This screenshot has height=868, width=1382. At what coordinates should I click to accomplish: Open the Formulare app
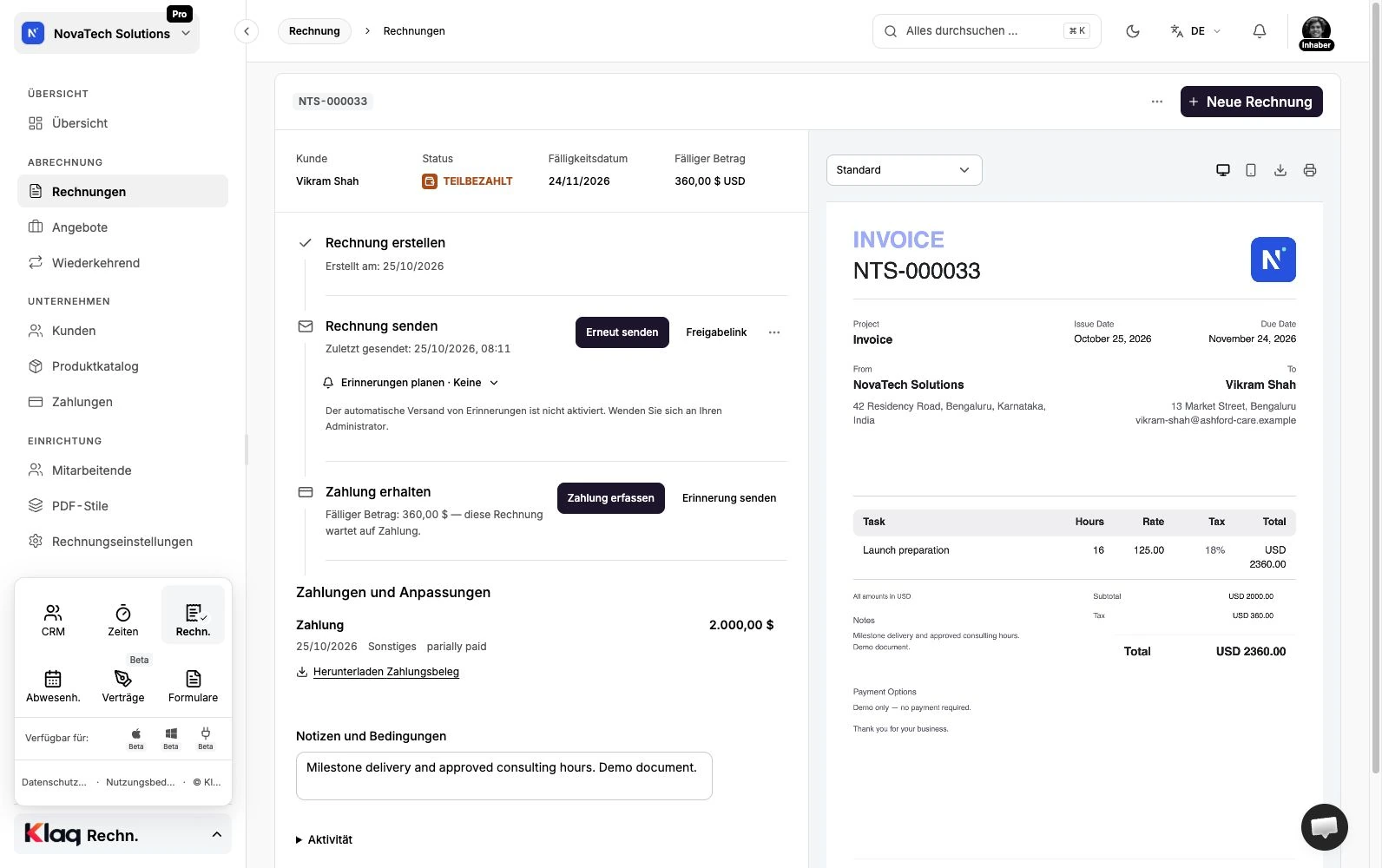(x=193, y=686)
